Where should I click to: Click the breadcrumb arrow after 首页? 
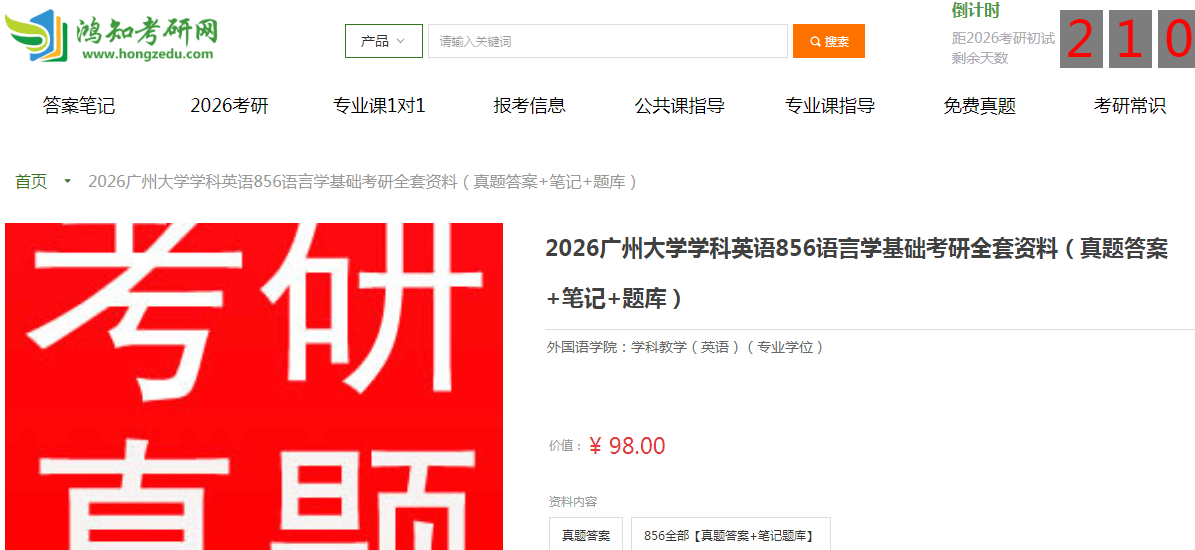68,181
